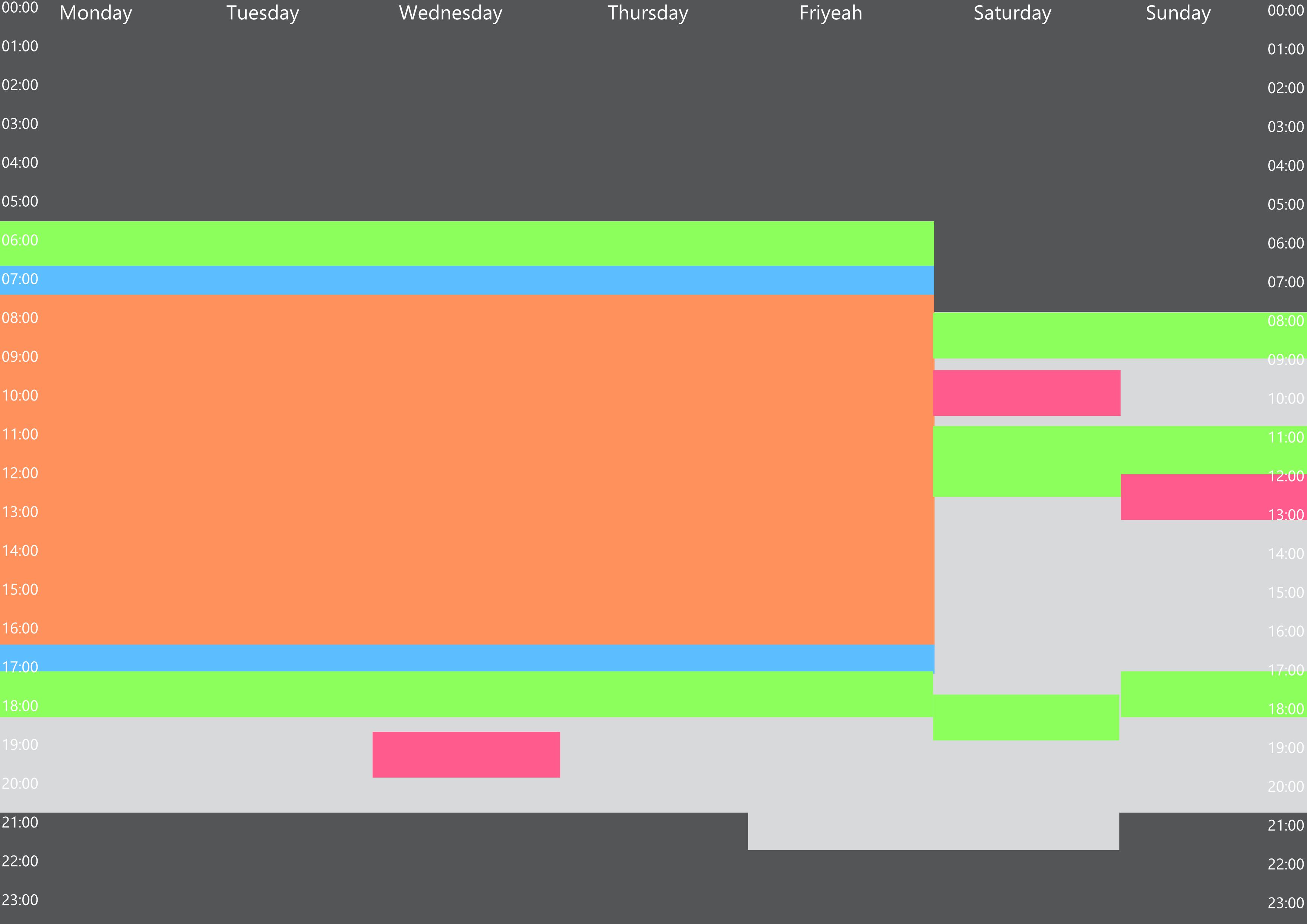Viewport: 1307px width, 924px height.
Task: Click the pink block on Wednesday evening
Action: [x=466, y=754]
